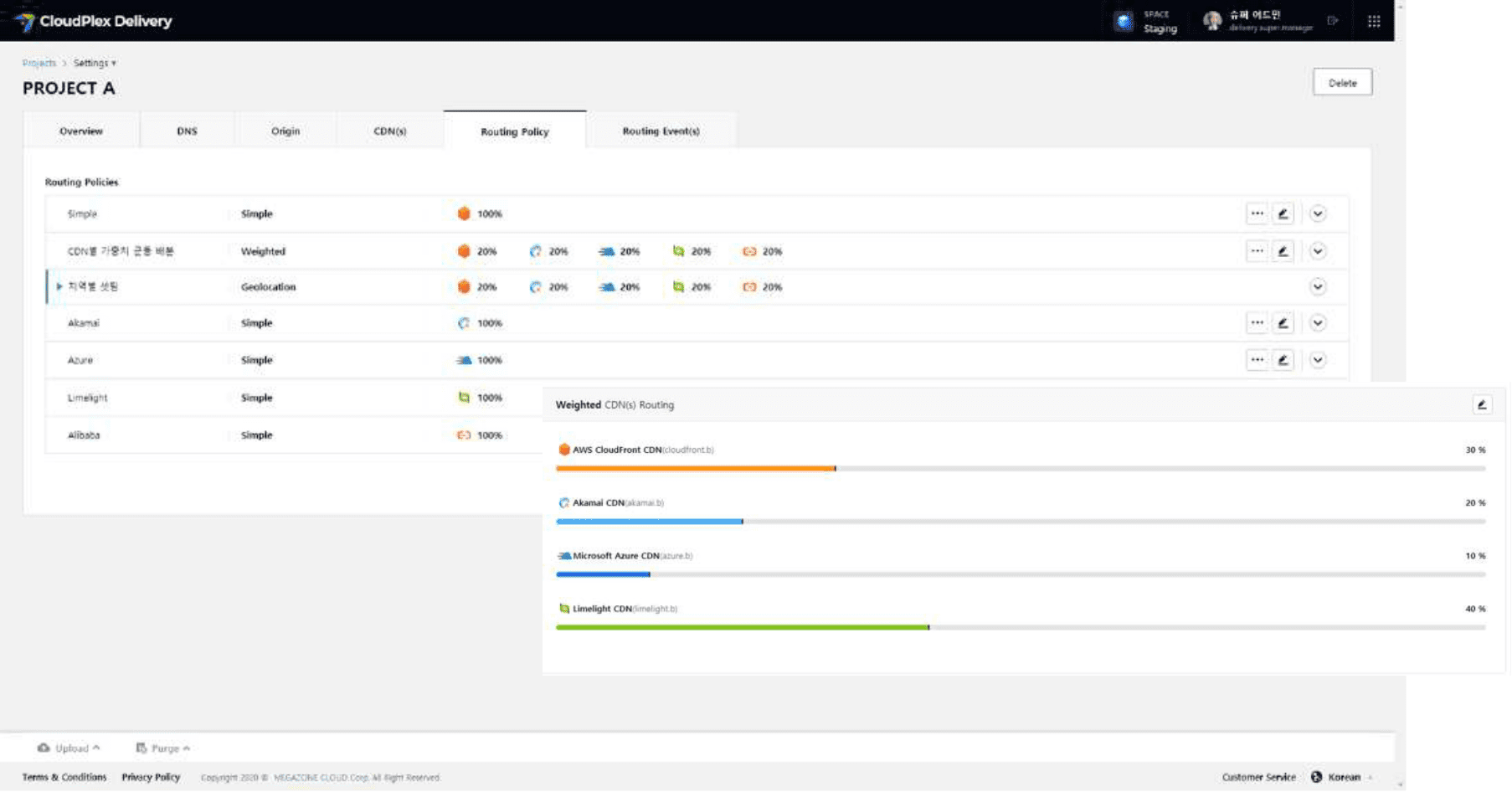Select the Alibaba policy name
This screenshot has width=1512, height=792.
(84, 435)
